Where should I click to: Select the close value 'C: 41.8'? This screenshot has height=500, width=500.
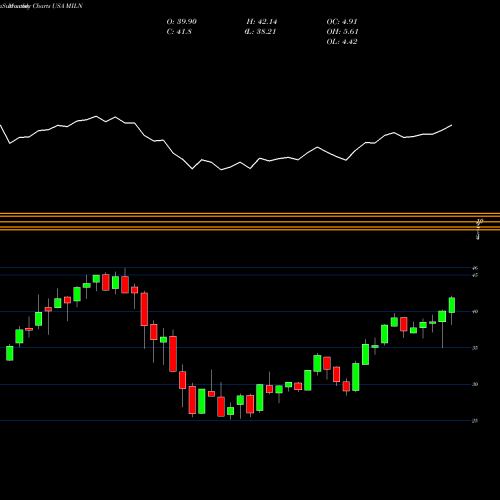(179, 32)
